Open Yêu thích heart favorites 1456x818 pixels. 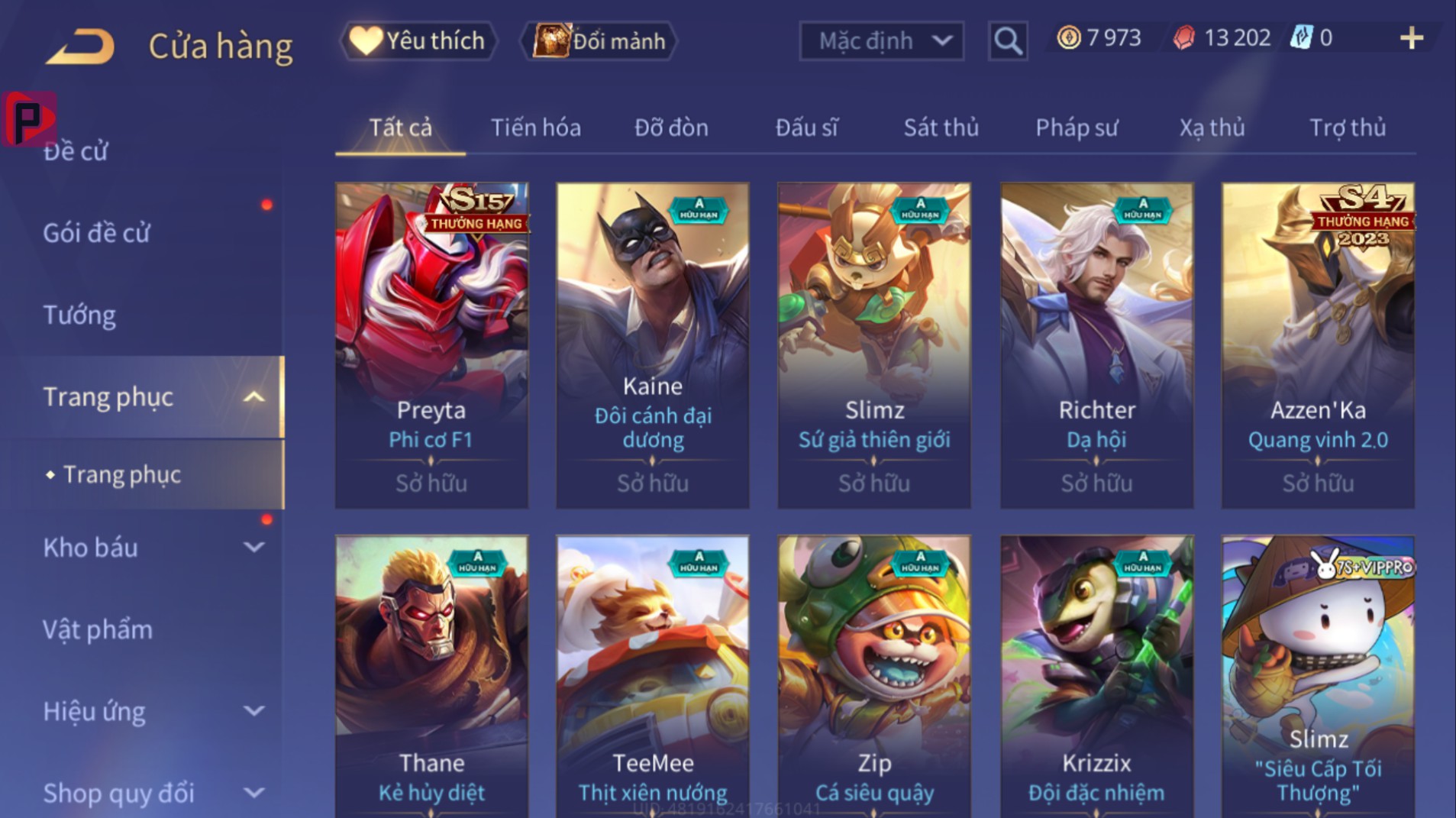(x=418, y=40)
